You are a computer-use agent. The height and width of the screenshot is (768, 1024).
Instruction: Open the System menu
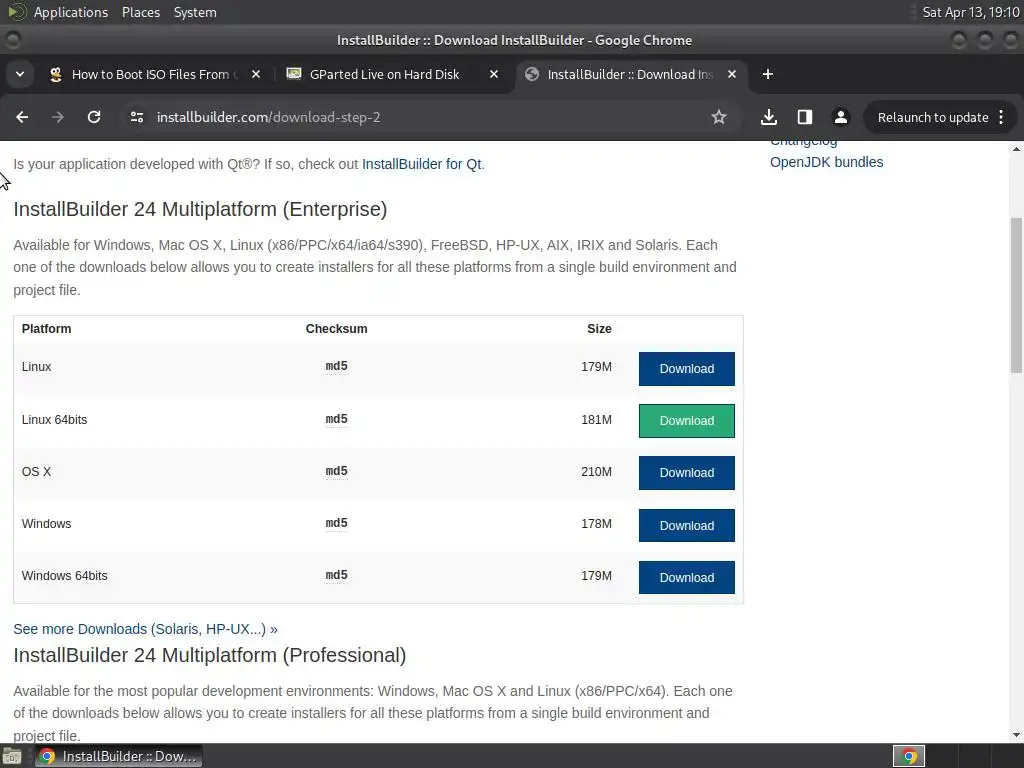(x=195, y=12)
